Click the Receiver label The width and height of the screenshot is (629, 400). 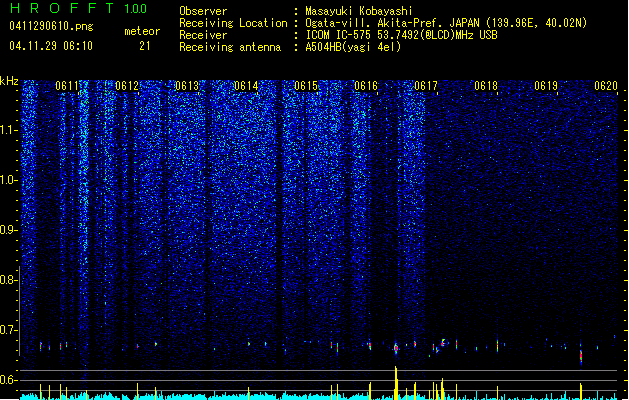coord(203,35)
